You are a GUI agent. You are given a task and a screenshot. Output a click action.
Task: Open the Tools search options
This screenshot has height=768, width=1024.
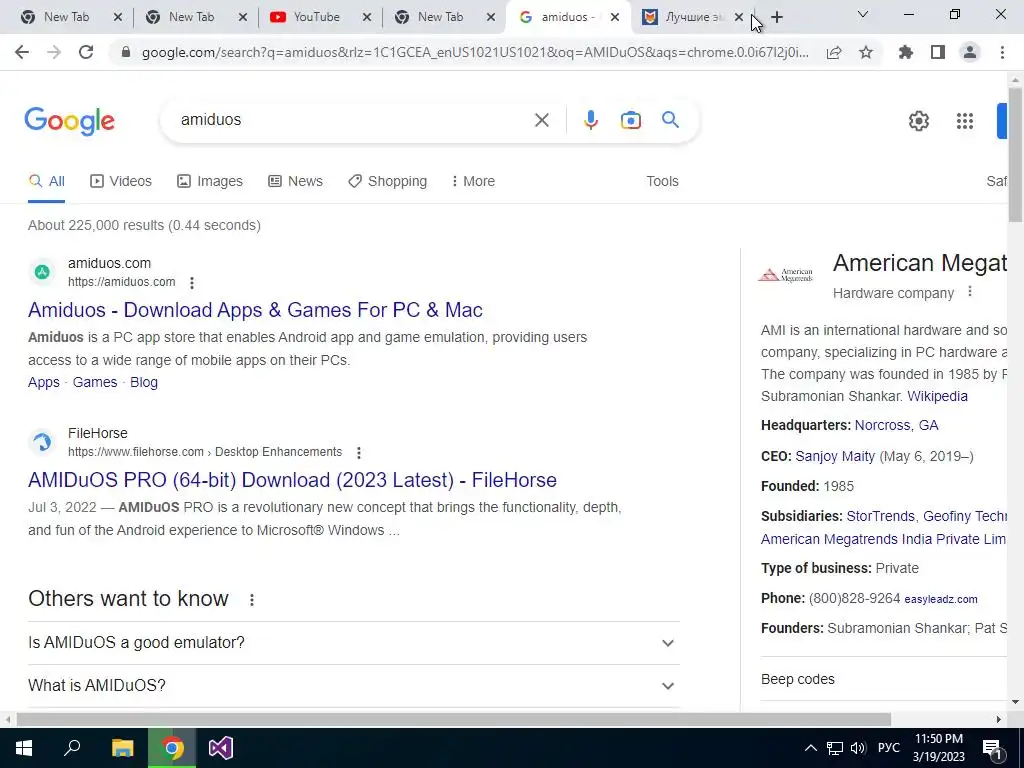(x=662, y=181)
